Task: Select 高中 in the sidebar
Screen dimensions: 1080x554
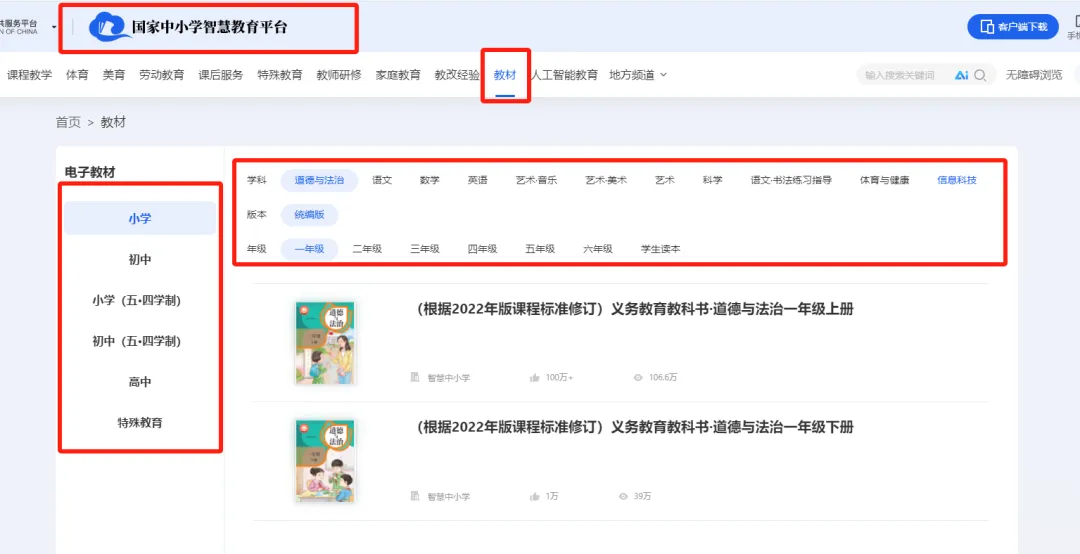Action: click(x=140, y=382)
